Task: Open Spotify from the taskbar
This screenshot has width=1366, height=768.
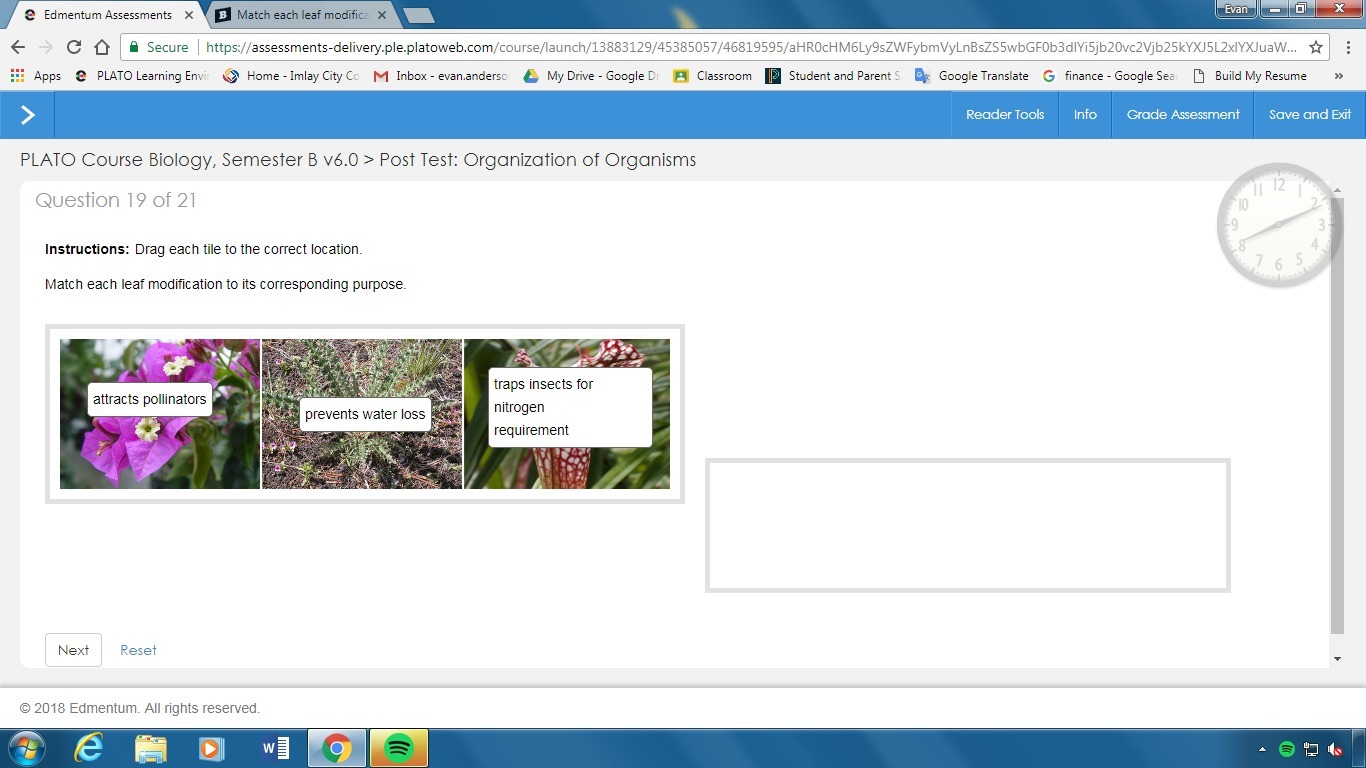Action: coord(399,748)
